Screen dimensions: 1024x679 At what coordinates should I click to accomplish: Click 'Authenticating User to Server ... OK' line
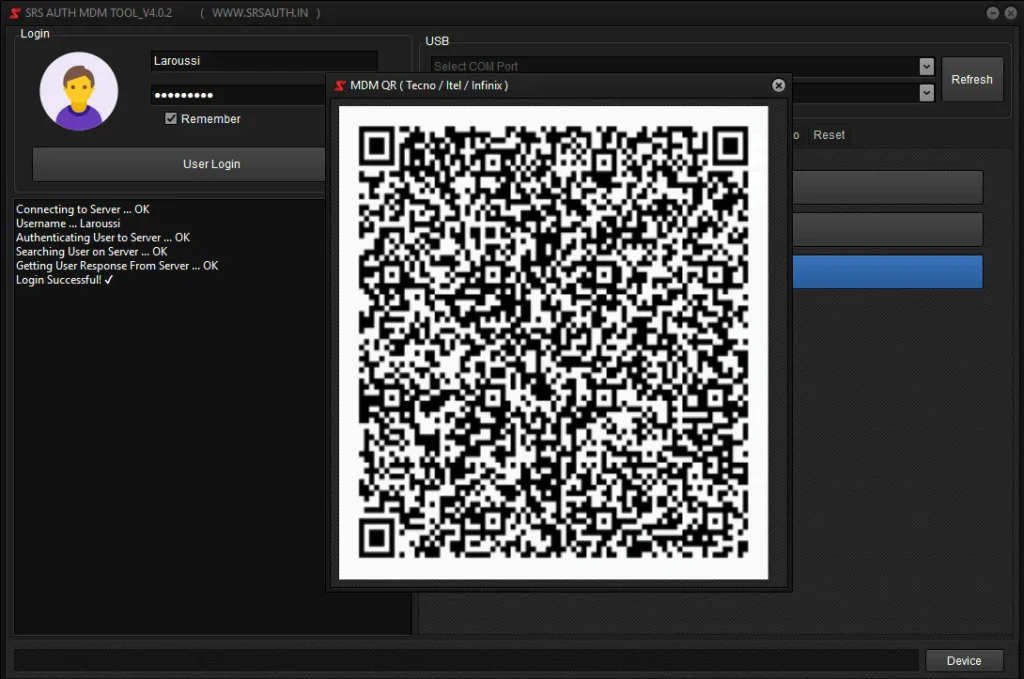pos(103,238)
